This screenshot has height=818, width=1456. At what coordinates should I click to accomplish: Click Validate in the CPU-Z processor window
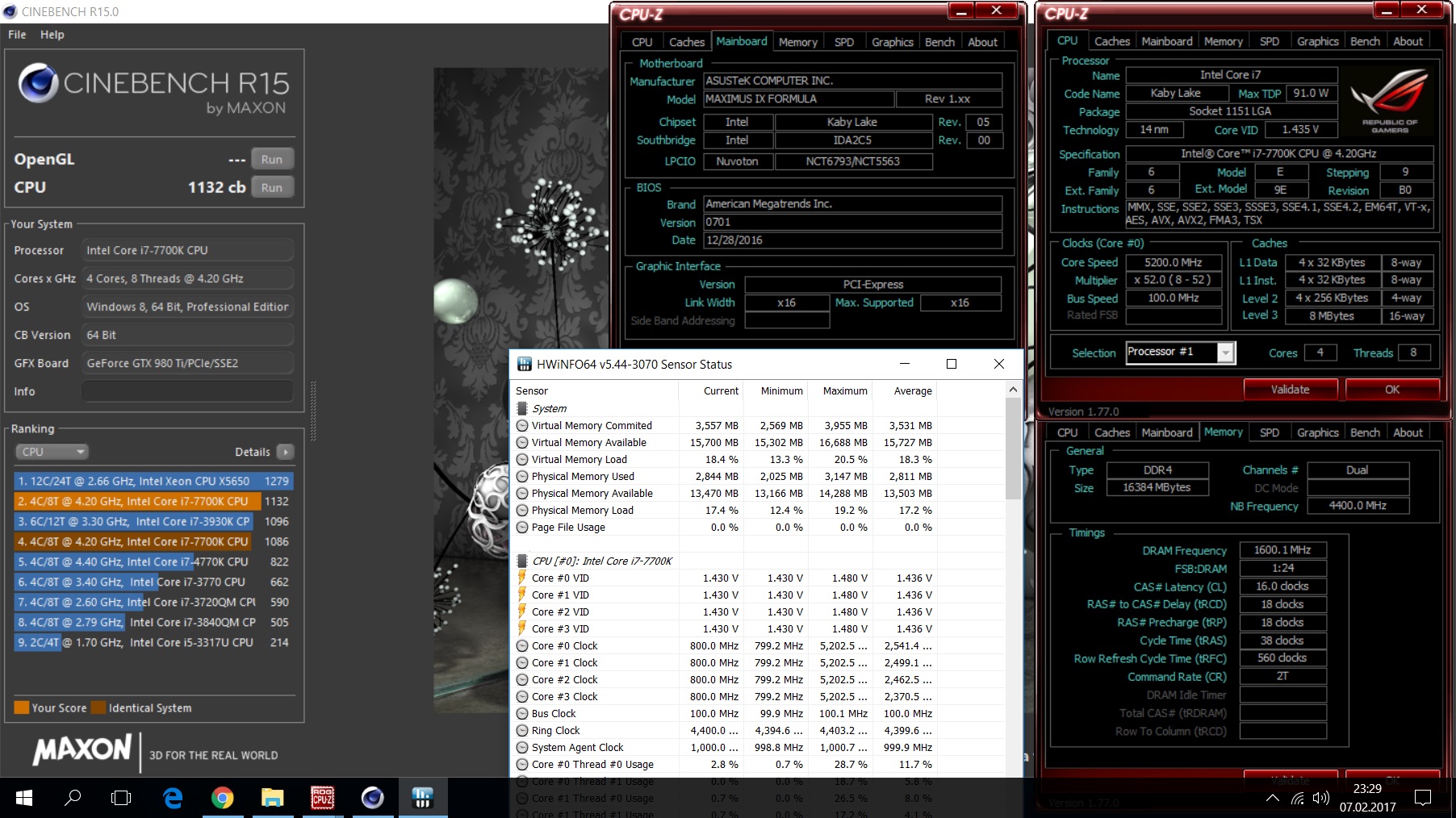click(1290, 390)
